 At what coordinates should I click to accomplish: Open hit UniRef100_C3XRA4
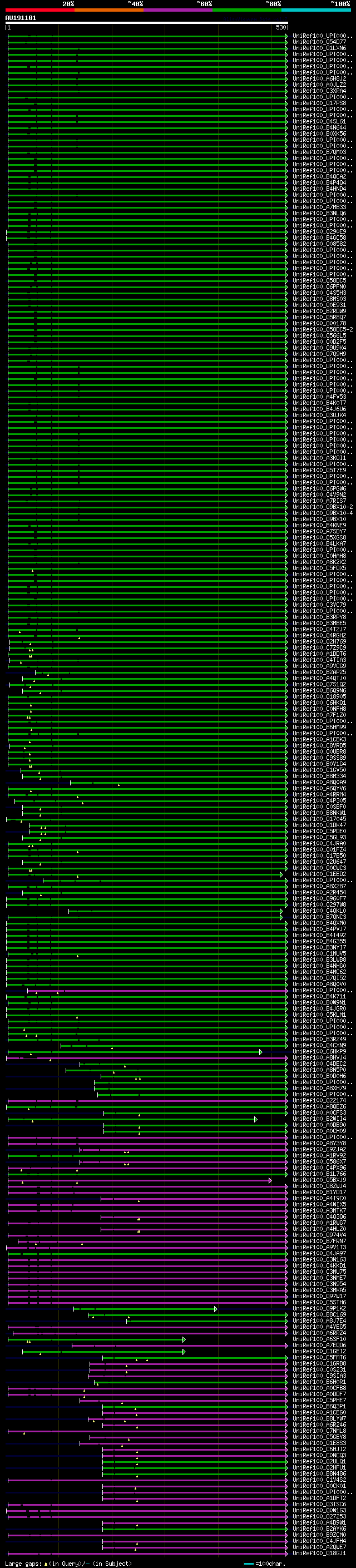coord(319,91)
